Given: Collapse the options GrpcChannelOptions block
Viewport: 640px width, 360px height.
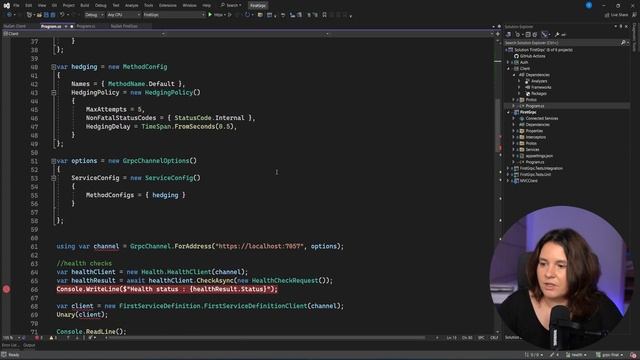Looking at the screenshot, I should [53, 161].
